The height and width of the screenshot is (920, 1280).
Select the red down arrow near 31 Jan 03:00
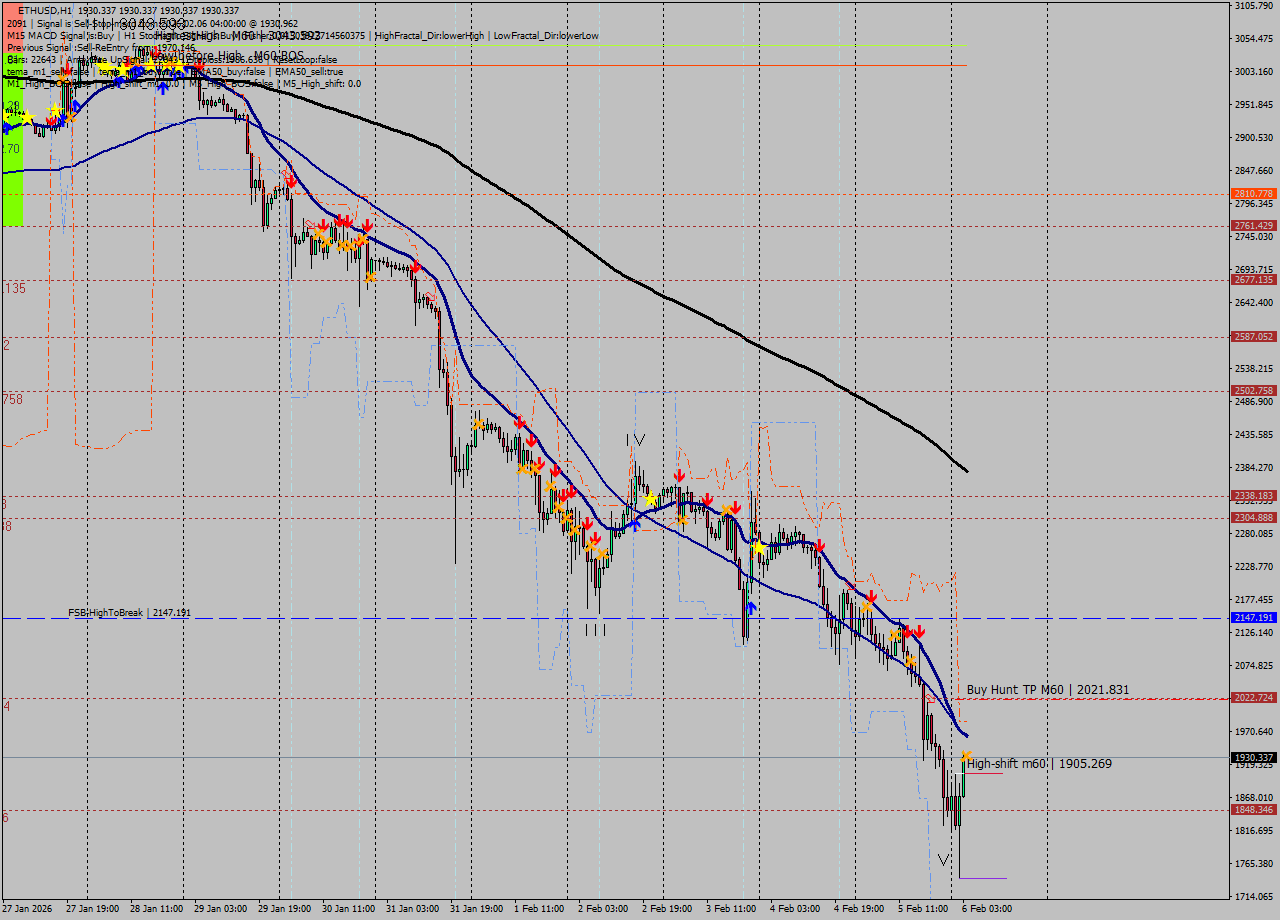point(415,267)
